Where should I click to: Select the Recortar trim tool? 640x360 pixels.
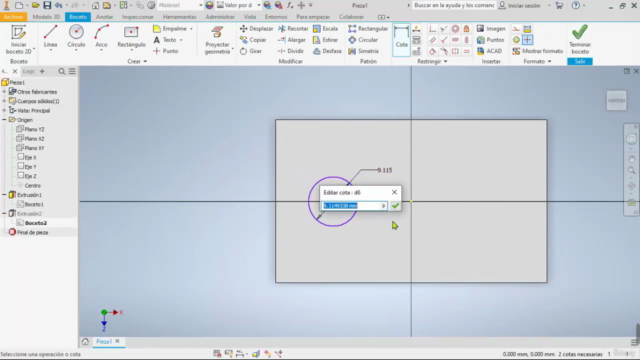pos(293,29)
